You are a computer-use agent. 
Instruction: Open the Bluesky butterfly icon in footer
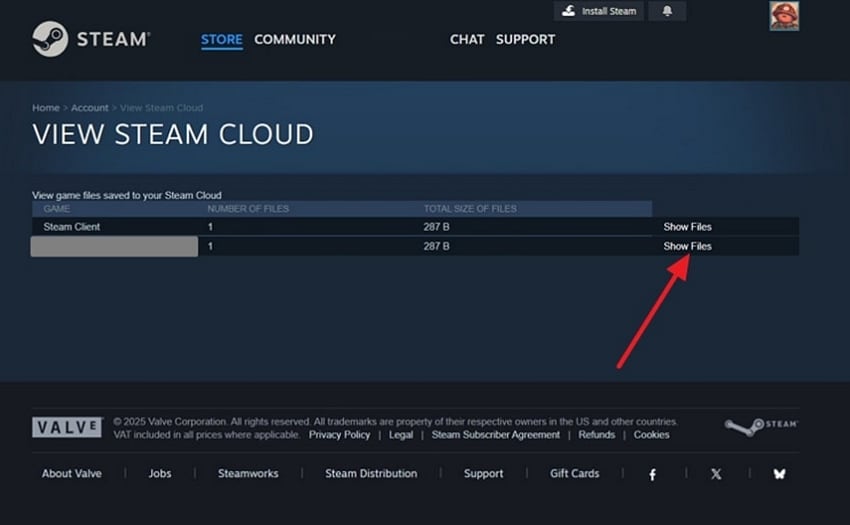779,474
